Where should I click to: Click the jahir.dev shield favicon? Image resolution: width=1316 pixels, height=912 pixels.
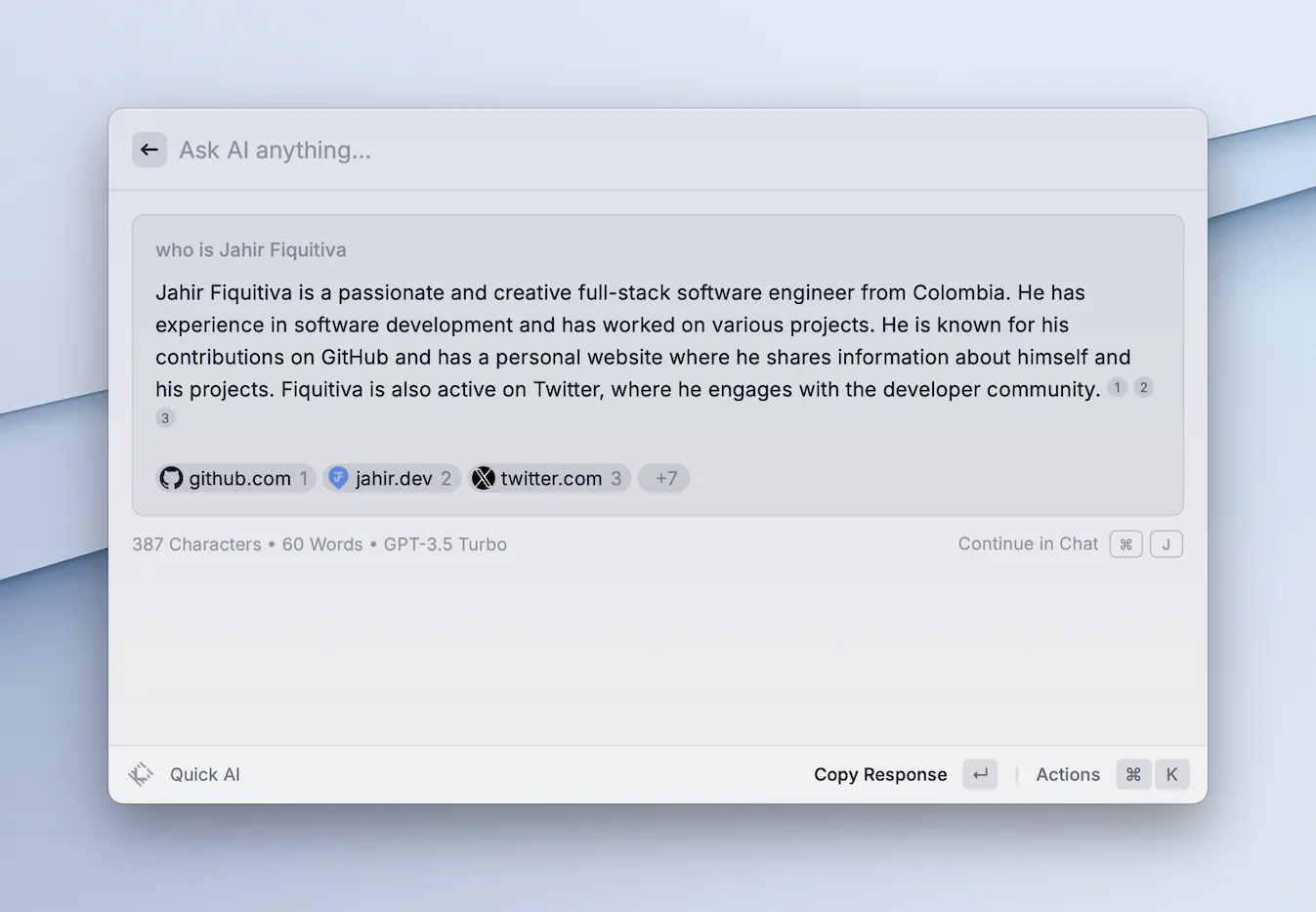point(338,478)
